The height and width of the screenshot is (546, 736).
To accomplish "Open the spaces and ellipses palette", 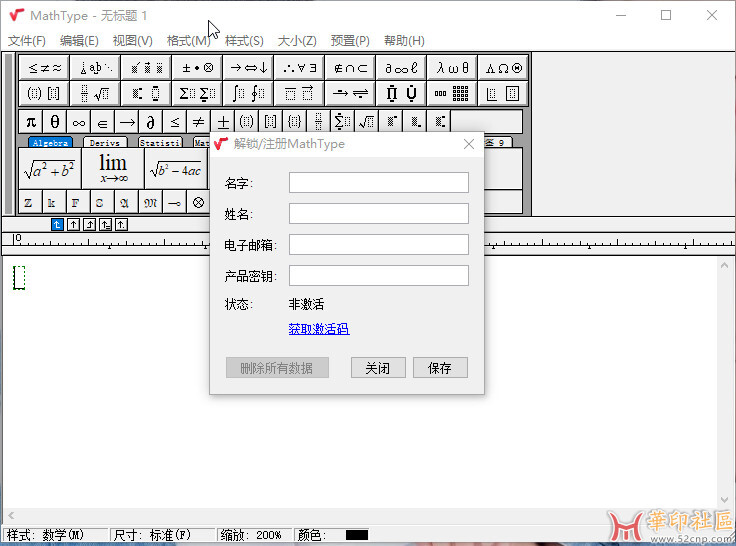I will pos(96,68).
